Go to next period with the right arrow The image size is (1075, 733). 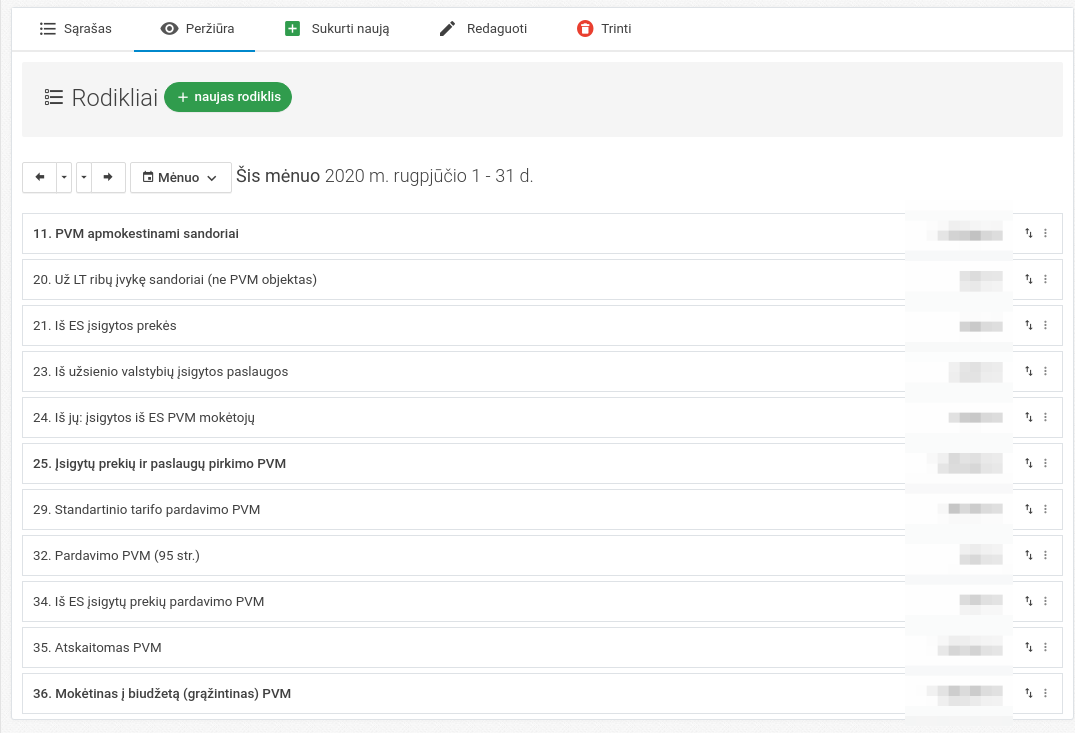click(x=108, y=178)
